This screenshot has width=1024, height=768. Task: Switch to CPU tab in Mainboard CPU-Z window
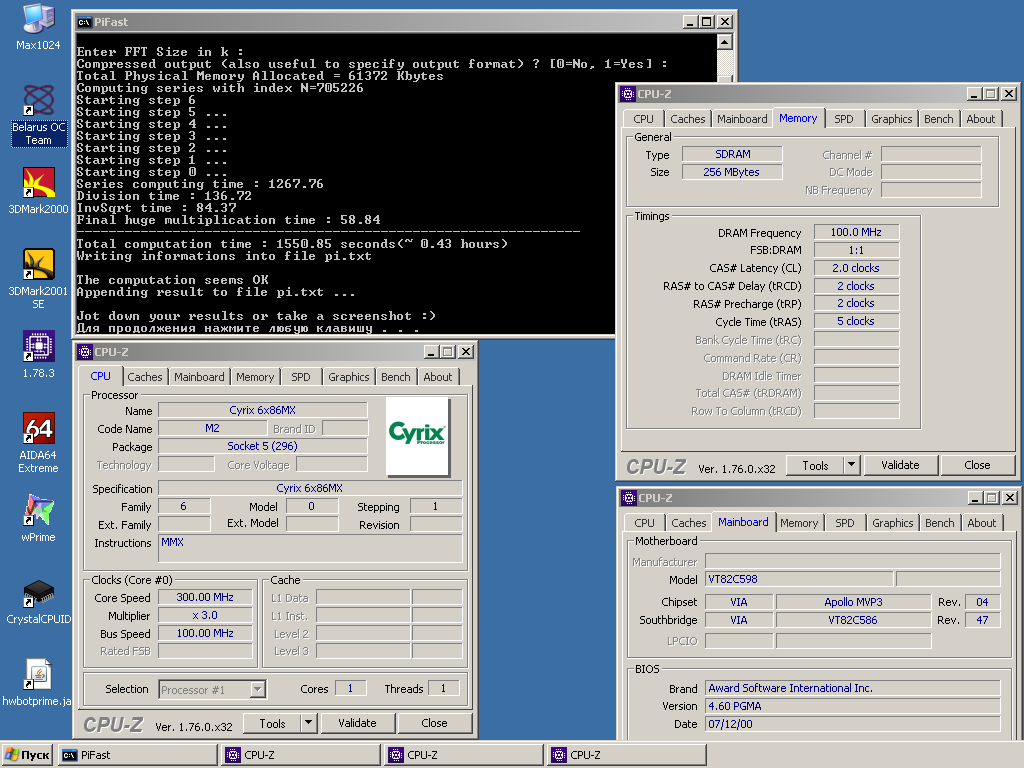click(x=644, y=523)
